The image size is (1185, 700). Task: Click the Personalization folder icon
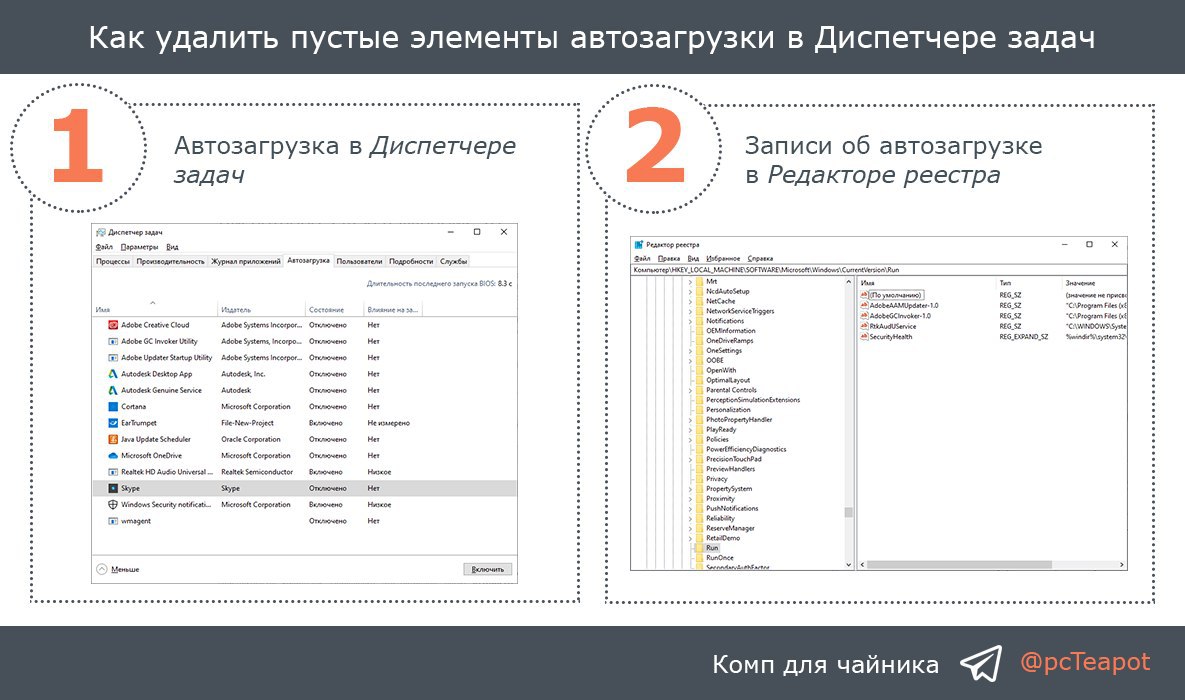click(x=699, y=410)
